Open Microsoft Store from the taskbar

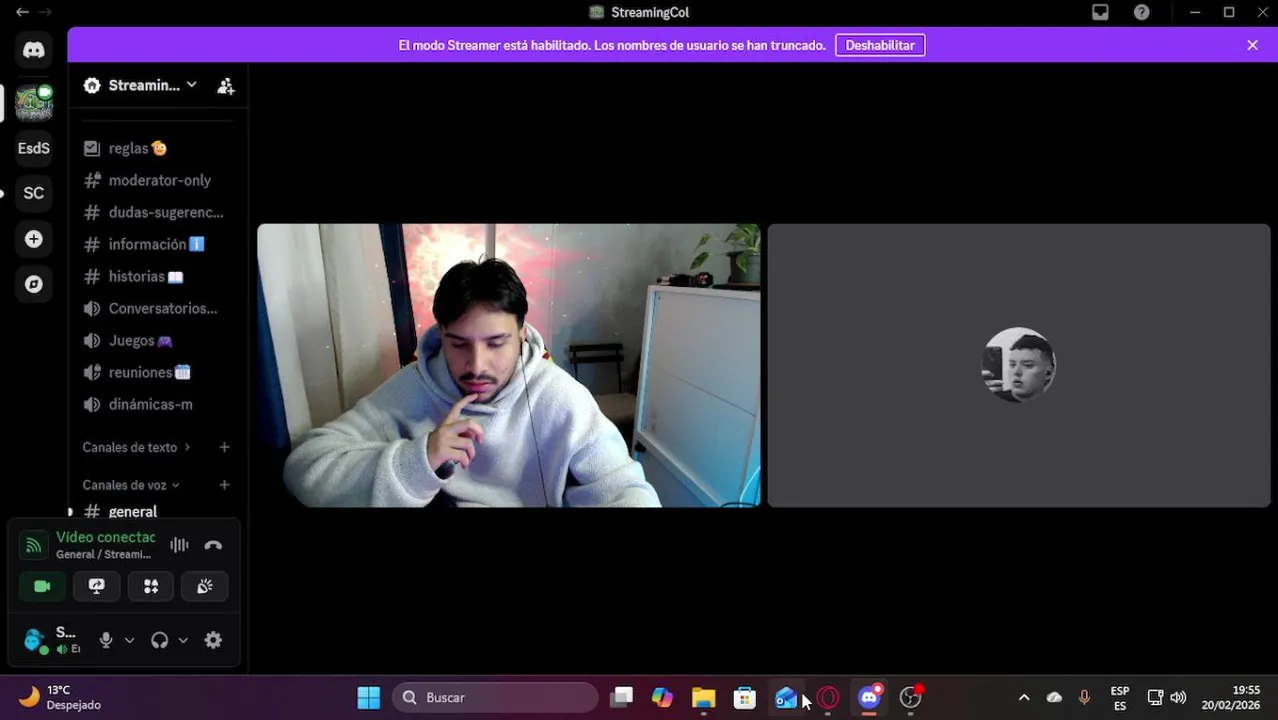point(745,697)
